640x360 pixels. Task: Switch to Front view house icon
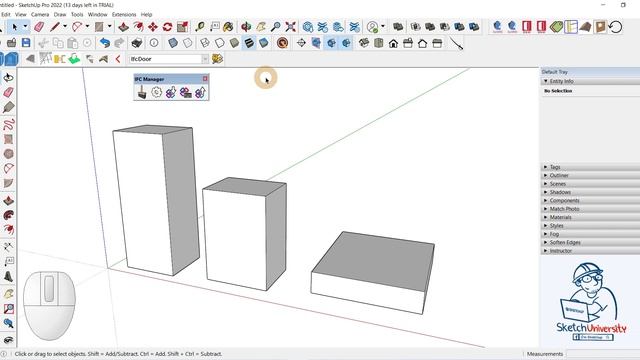(393, 43)
